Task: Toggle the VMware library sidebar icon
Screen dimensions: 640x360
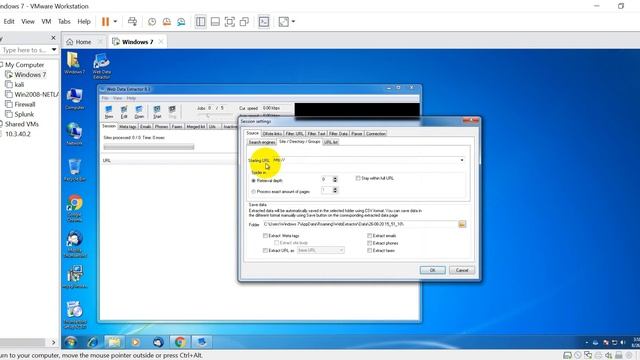Action: 200,22
